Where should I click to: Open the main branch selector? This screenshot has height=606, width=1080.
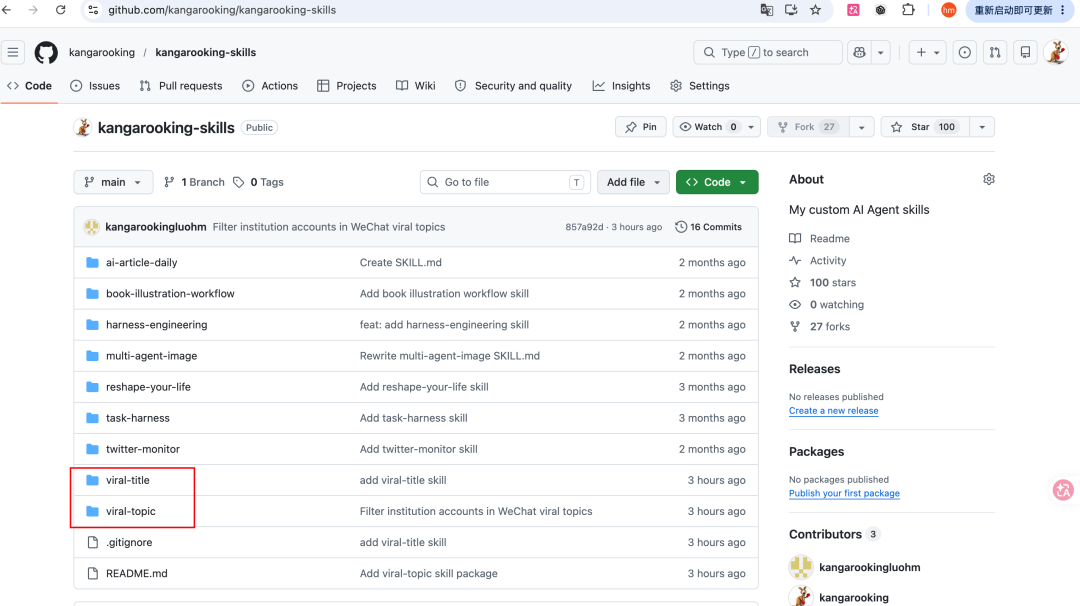point(113,182)
